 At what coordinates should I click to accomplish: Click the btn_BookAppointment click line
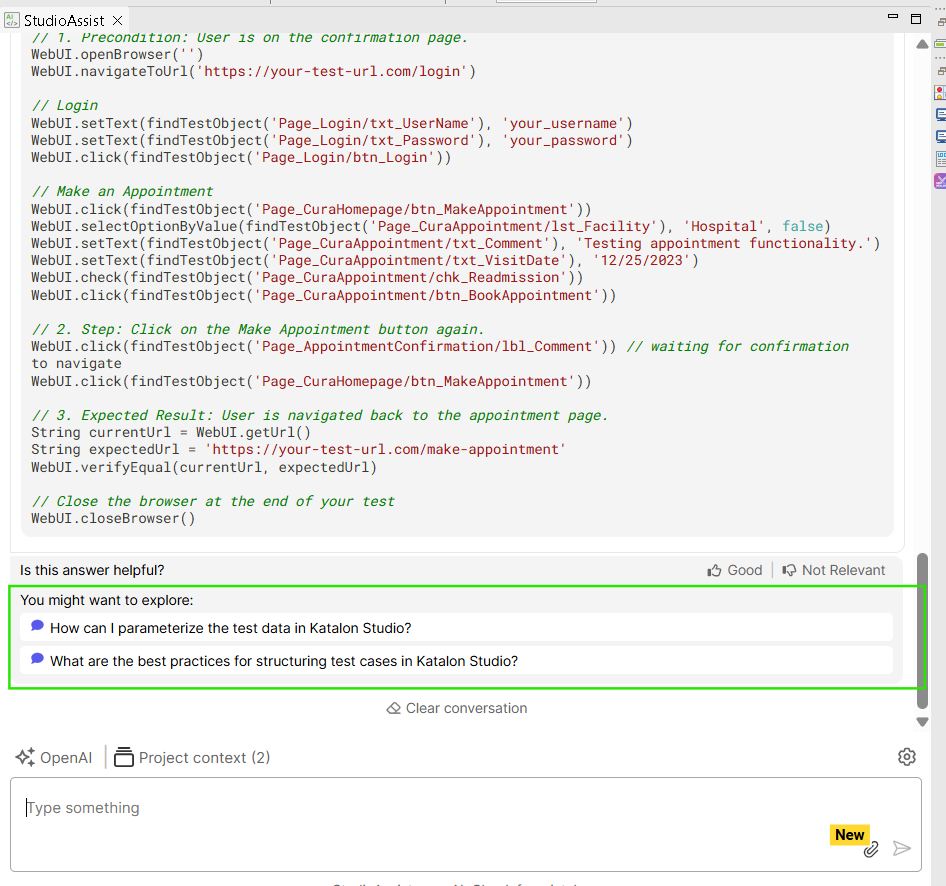(324, 296)
